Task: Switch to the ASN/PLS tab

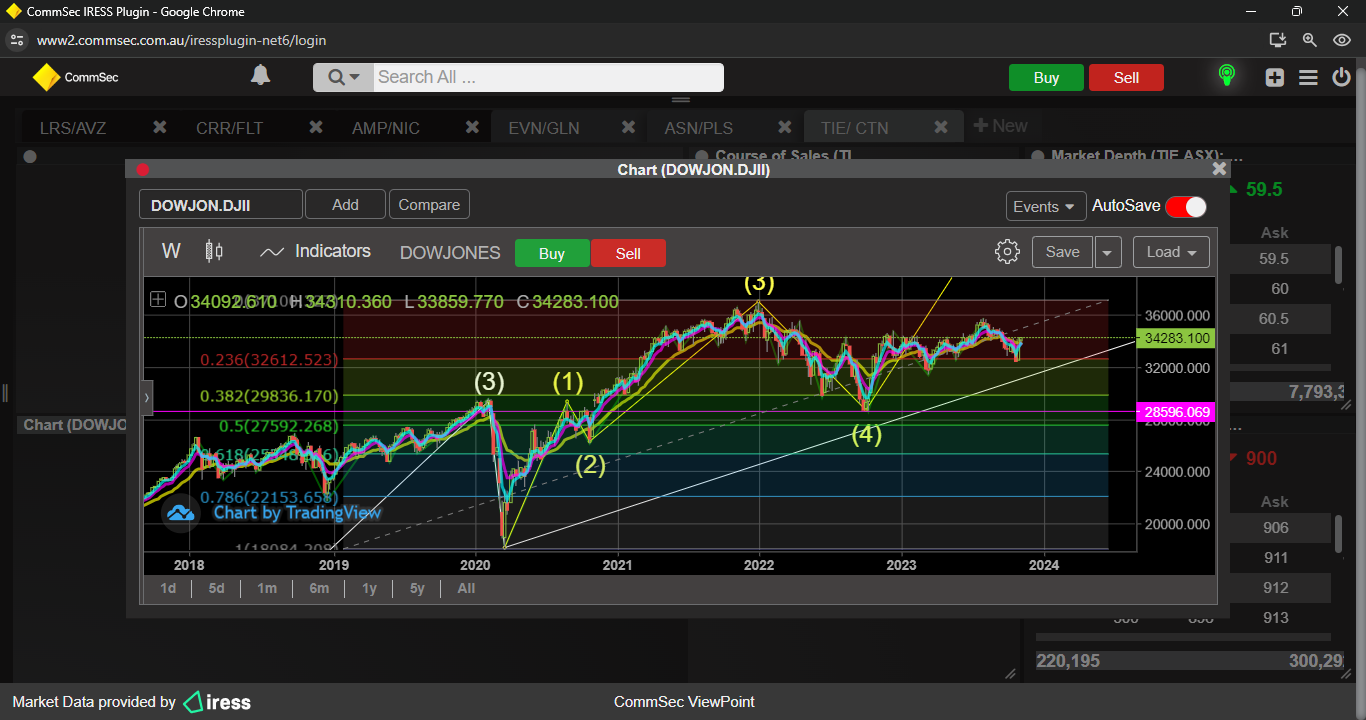Action: (698, 128)
